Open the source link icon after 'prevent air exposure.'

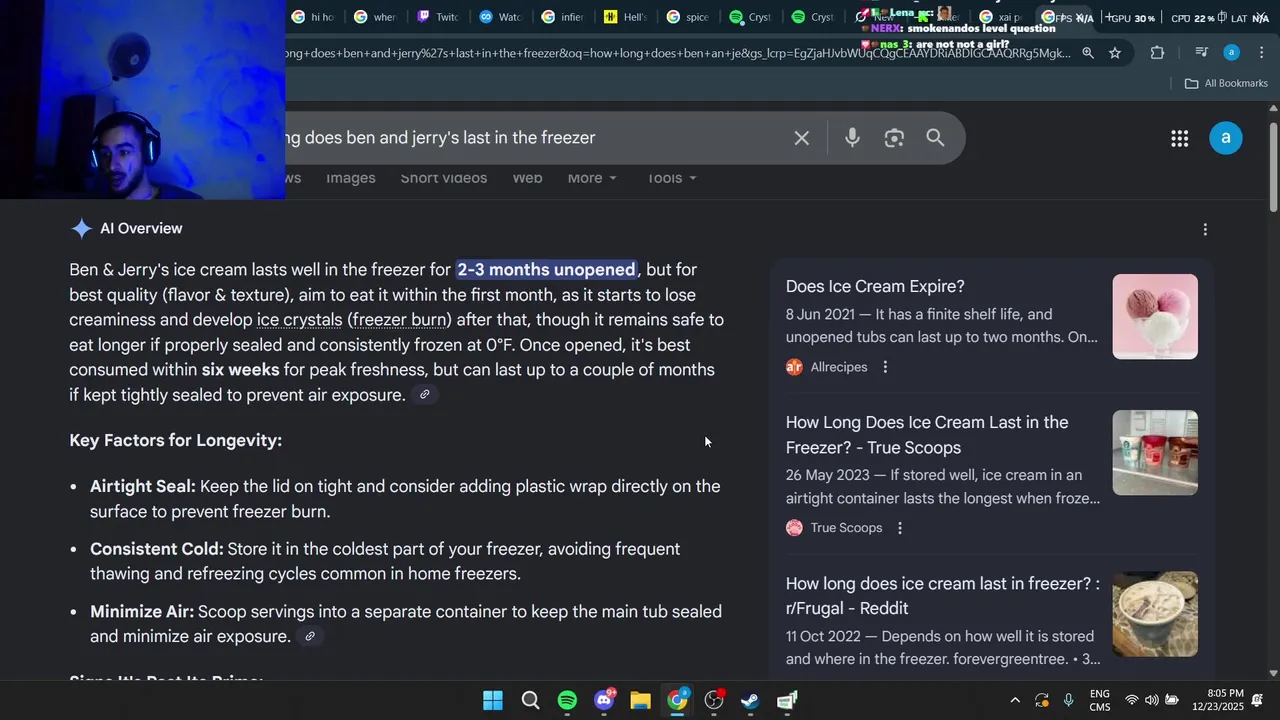[424, 395]
